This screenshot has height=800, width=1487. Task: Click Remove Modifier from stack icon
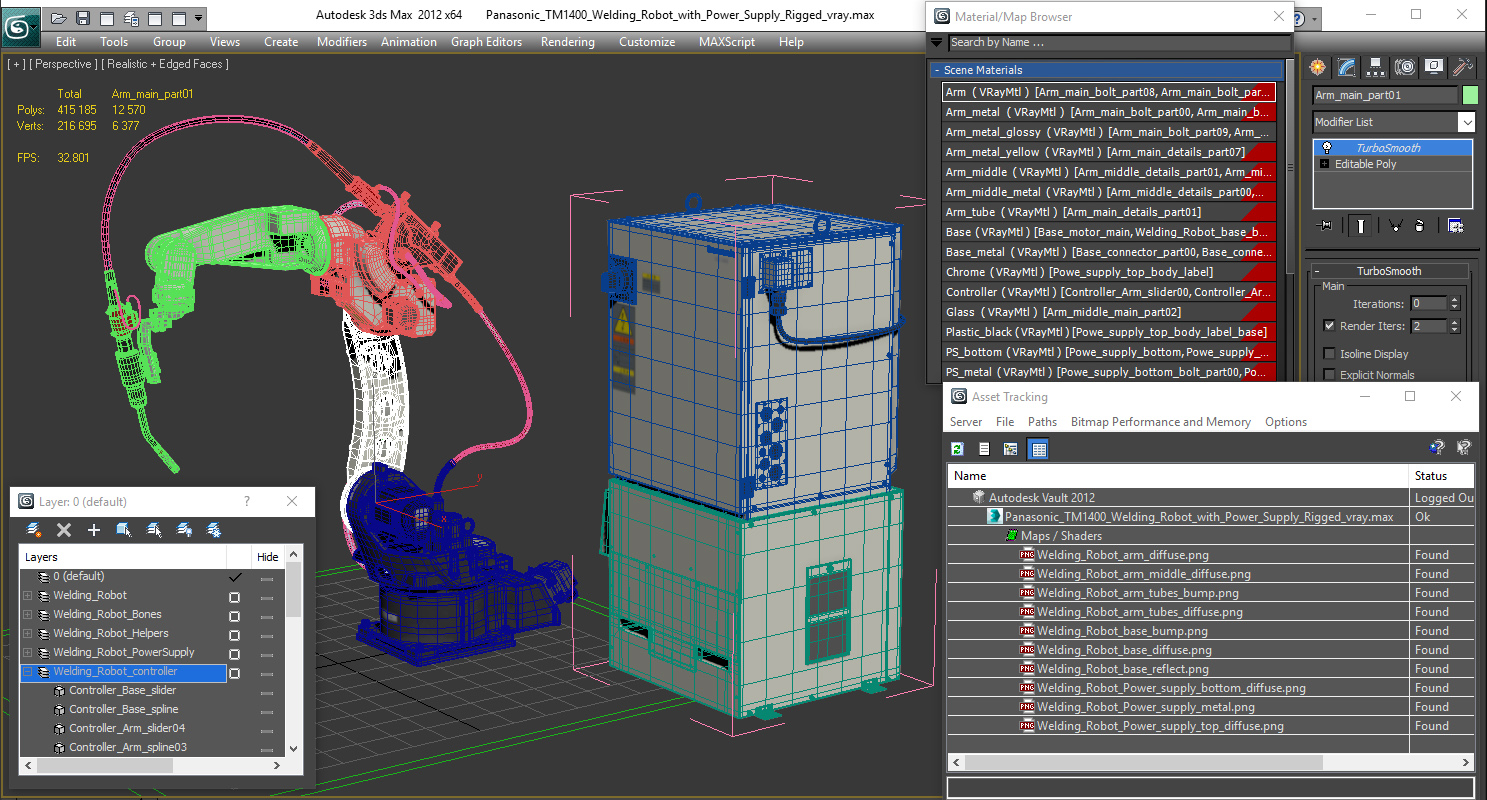coord(1419,226)
